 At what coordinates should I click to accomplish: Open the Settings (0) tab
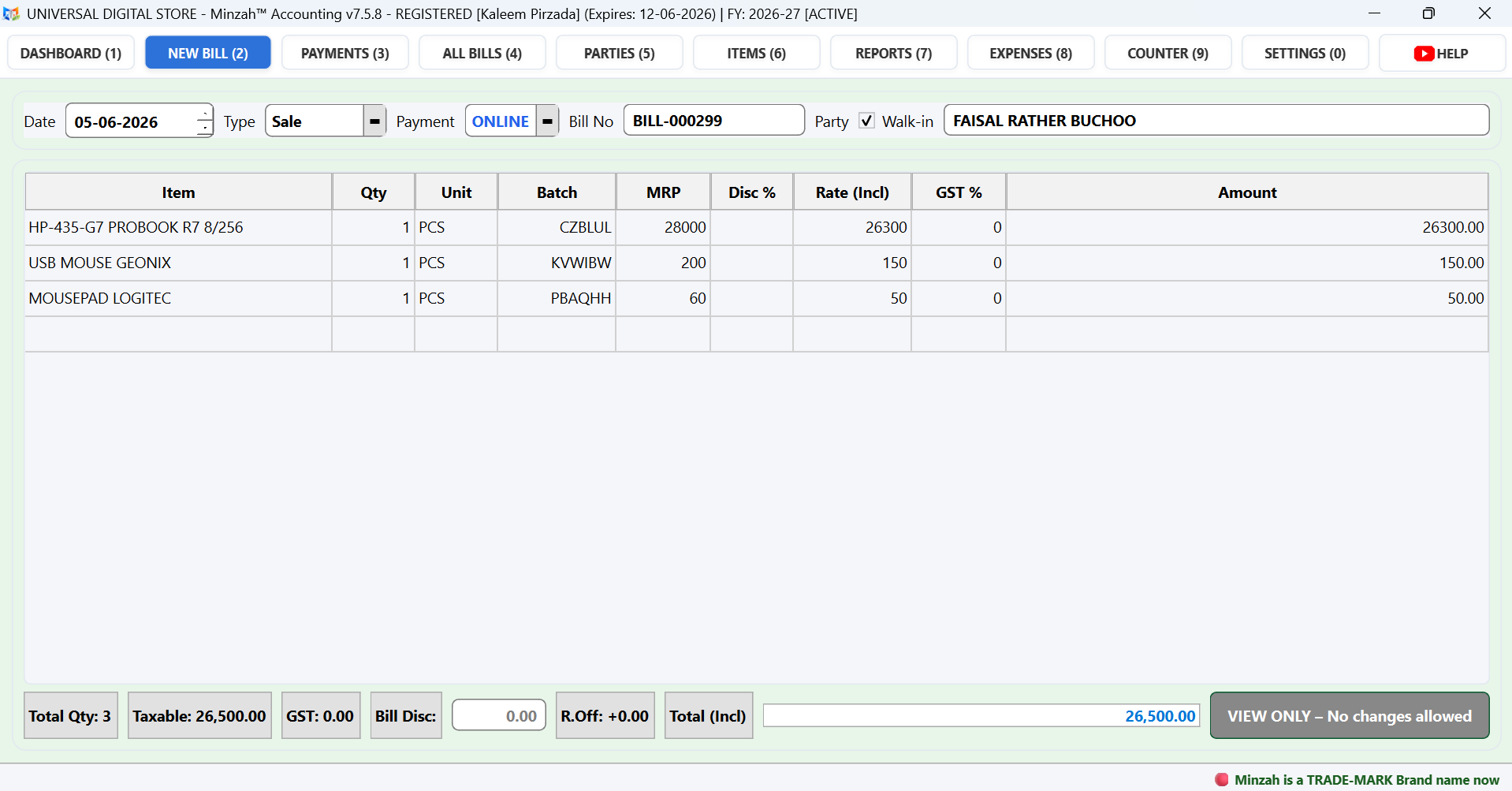[1305, 53]
